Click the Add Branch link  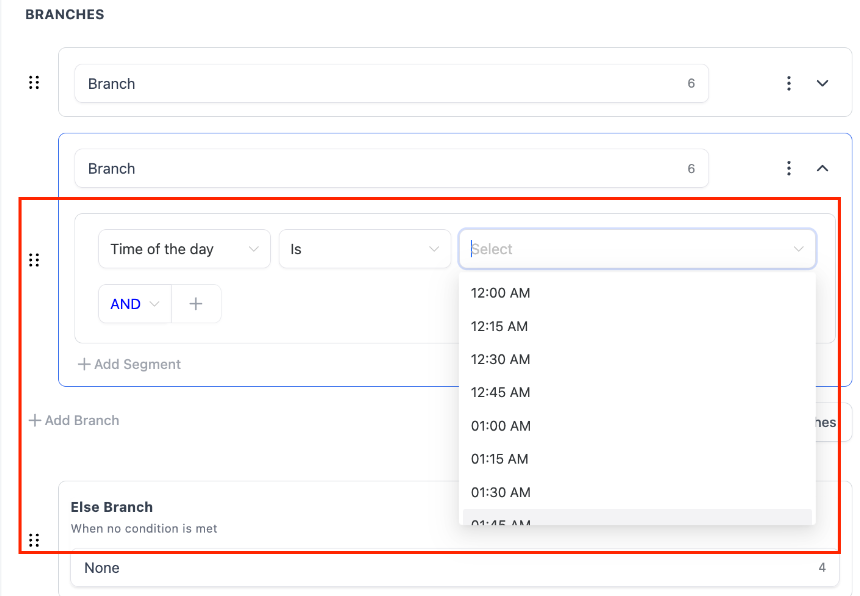tap(74, 420)
